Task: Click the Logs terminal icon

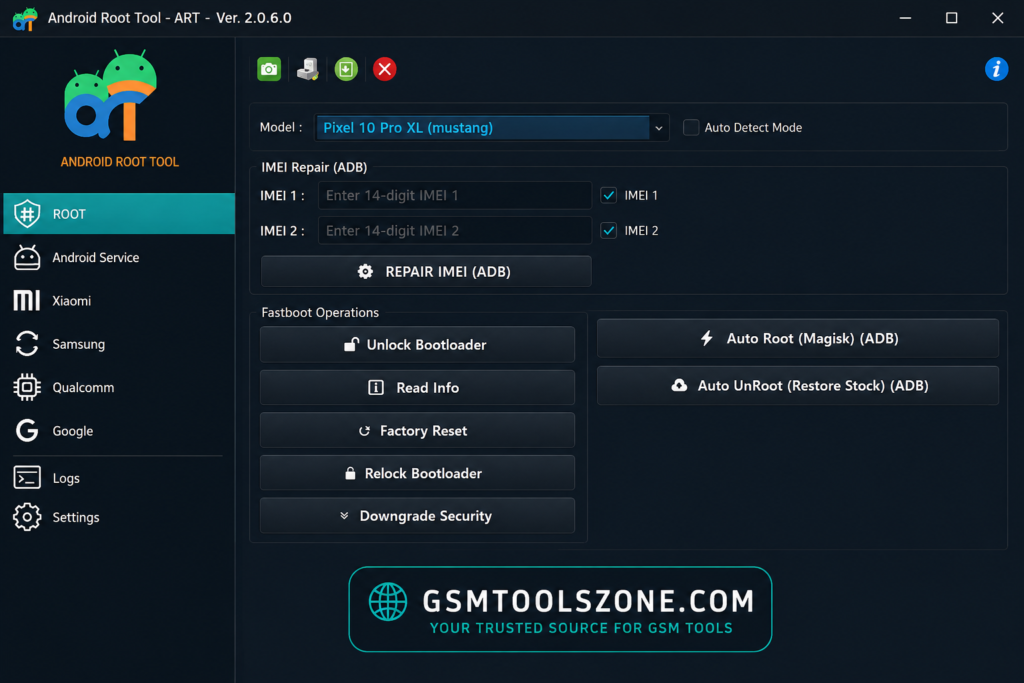Action: 27,477
